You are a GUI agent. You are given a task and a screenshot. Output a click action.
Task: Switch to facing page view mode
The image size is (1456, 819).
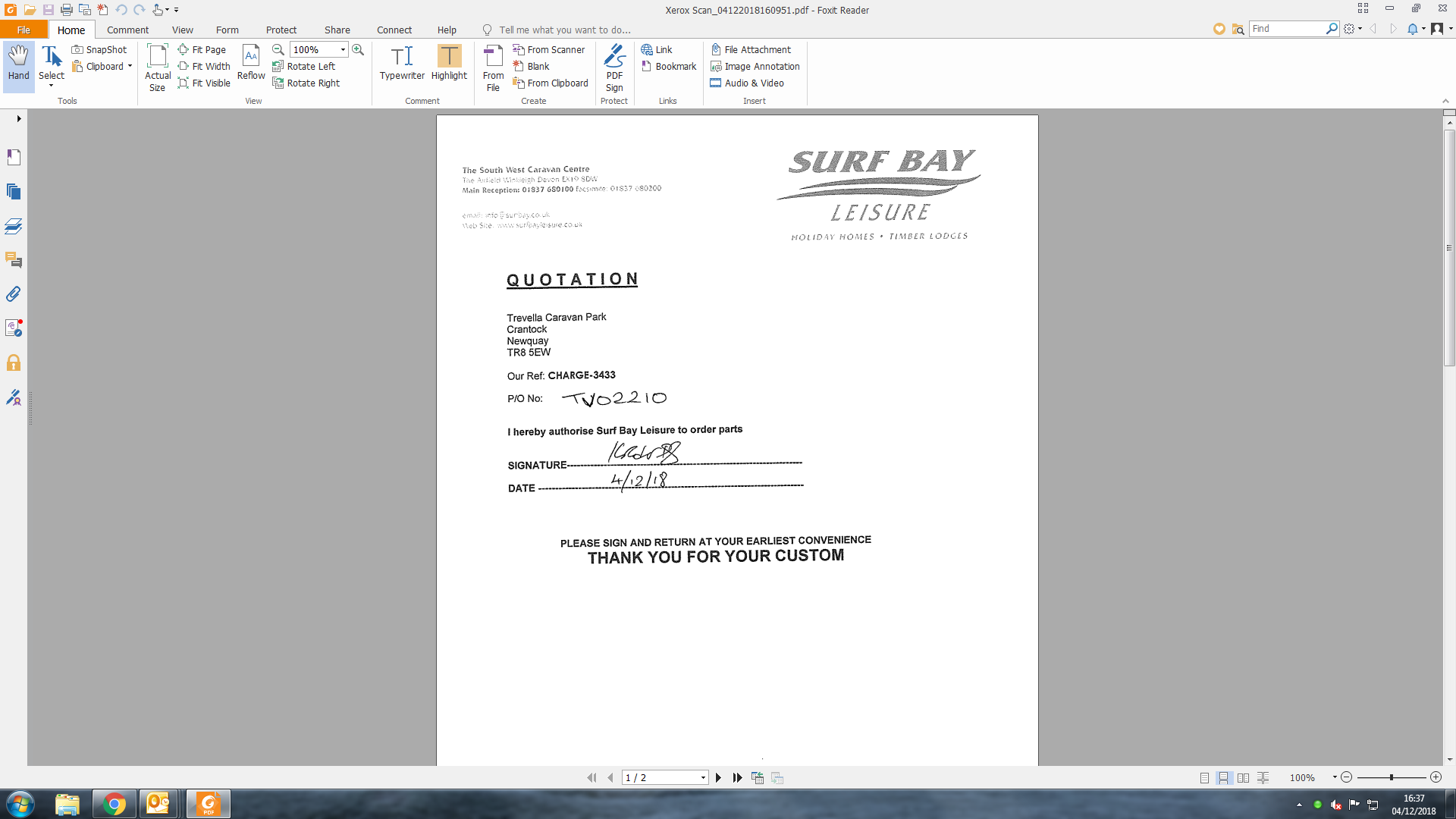click(x=1243, y=778)
